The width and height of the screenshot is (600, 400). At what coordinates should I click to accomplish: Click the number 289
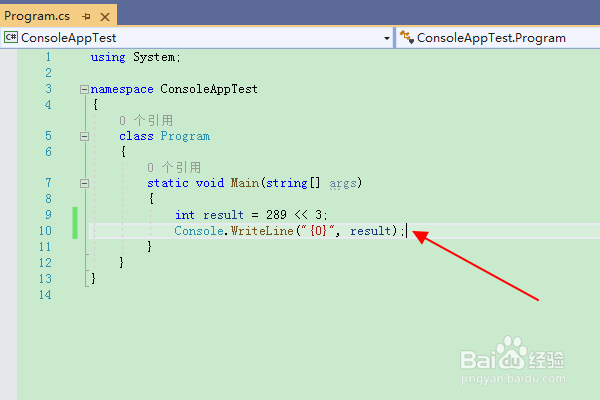pos(276,215)
